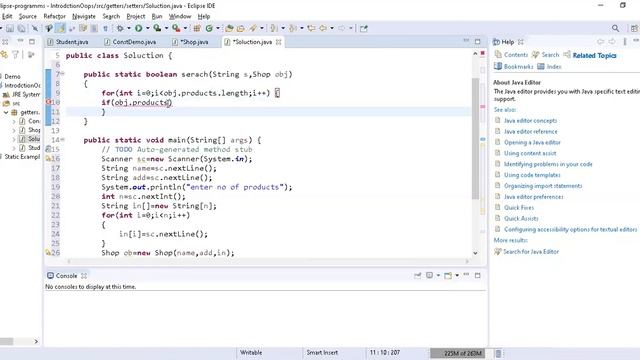
Task: Open the Run button dropdown arrow
Action: (x=147, y=28)
